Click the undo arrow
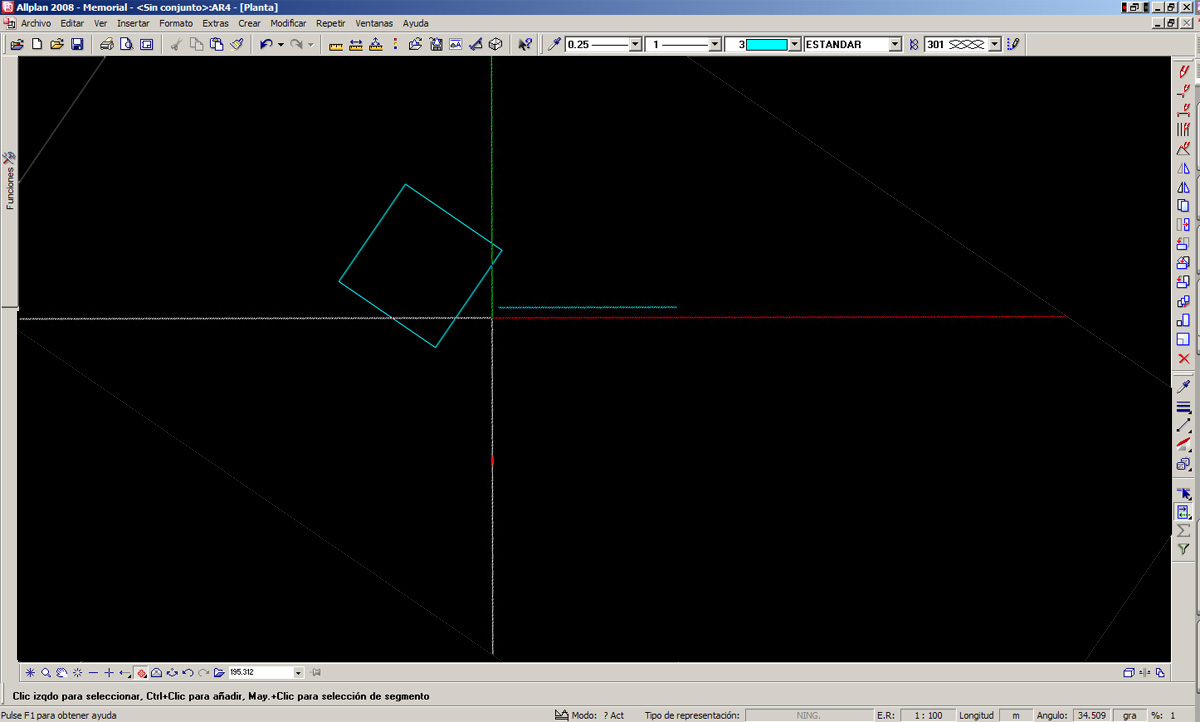 (266, 44)
